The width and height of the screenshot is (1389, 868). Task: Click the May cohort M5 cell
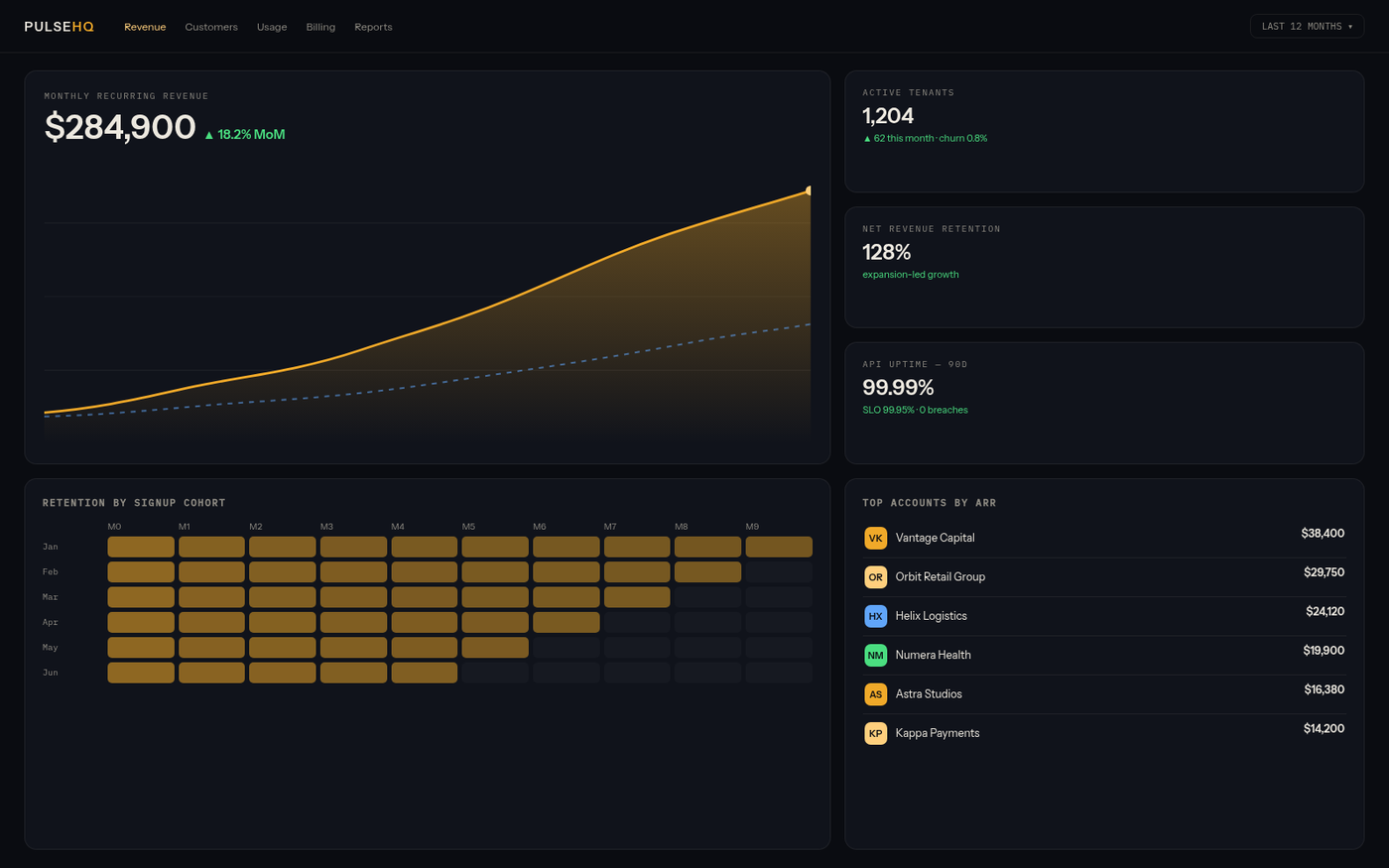point(495,648)
